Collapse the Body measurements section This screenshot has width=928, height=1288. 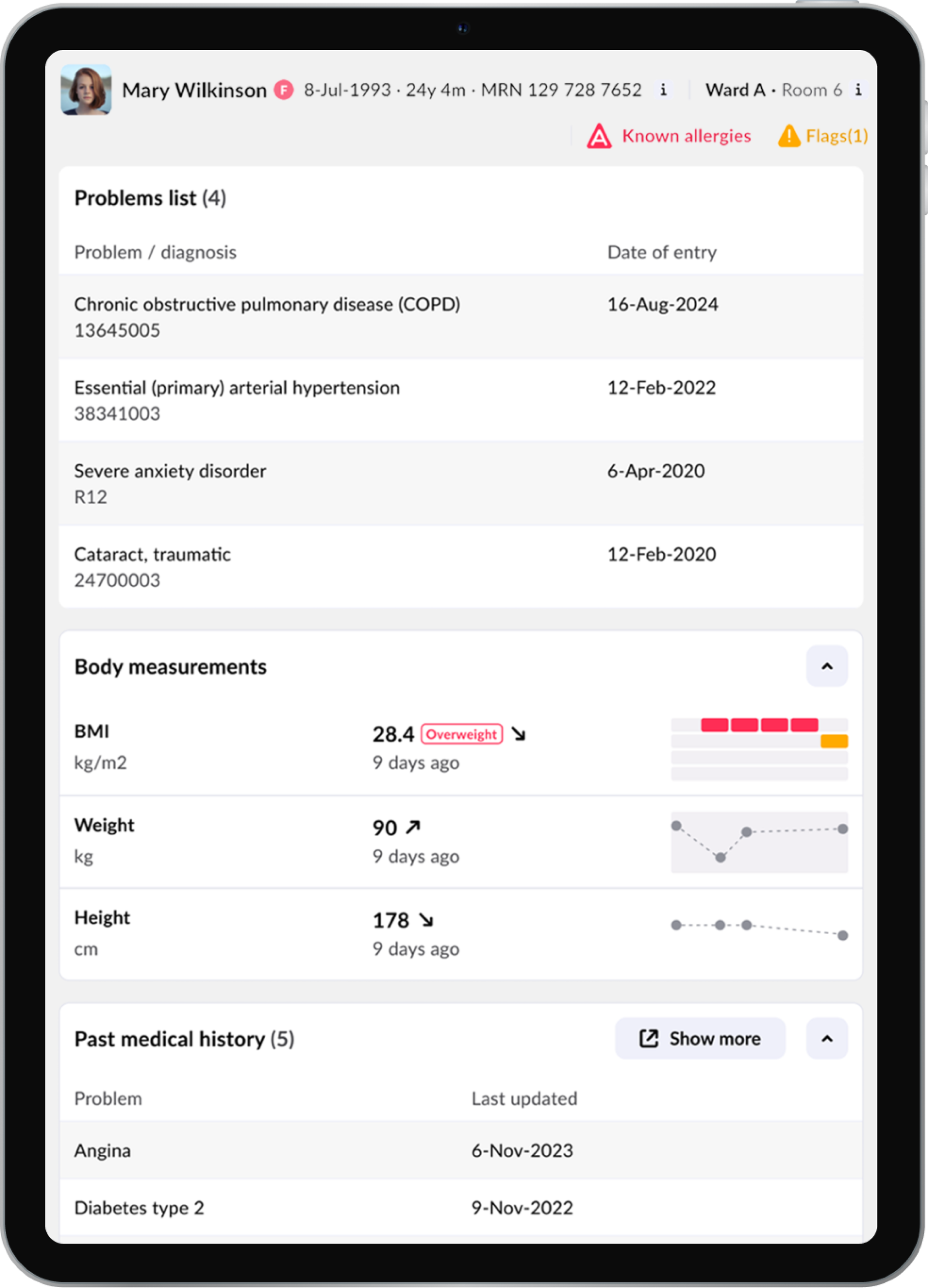pyautogui.click(x=827, y=666)
